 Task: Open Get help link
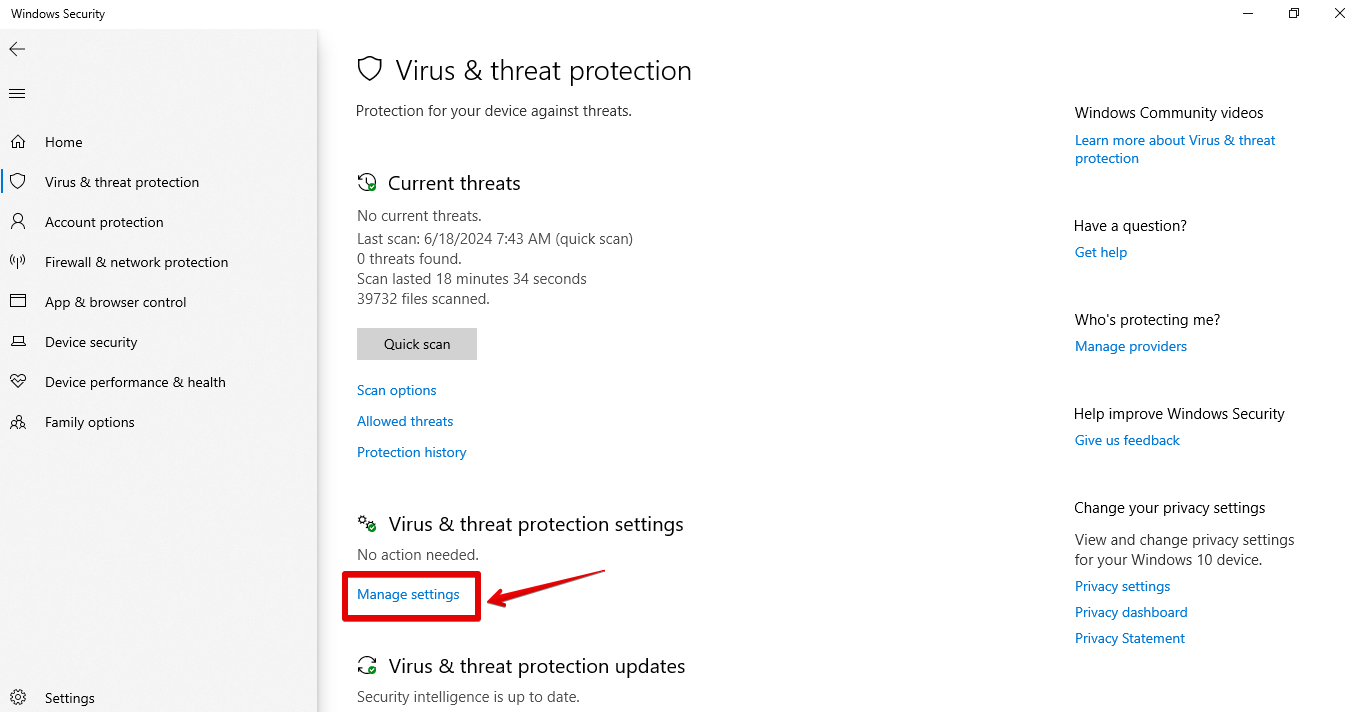click(1101, 252)
